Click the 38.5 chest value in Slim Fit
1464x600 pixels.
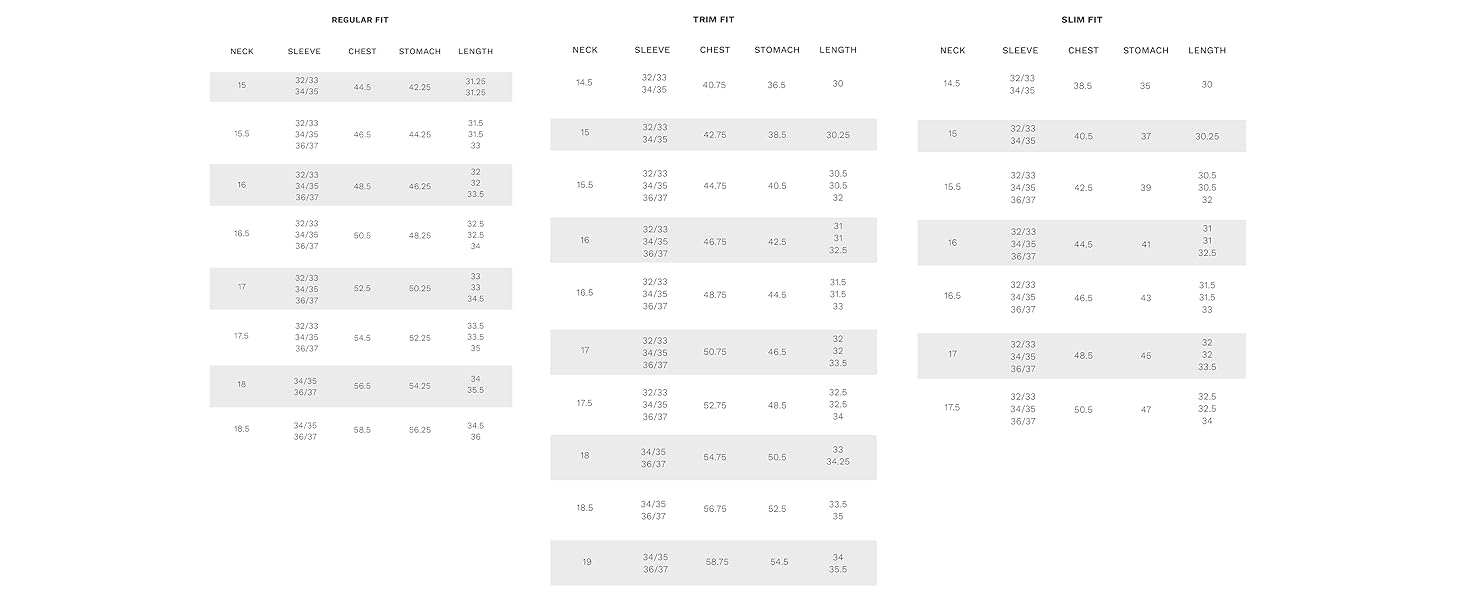click(1083, 86)
